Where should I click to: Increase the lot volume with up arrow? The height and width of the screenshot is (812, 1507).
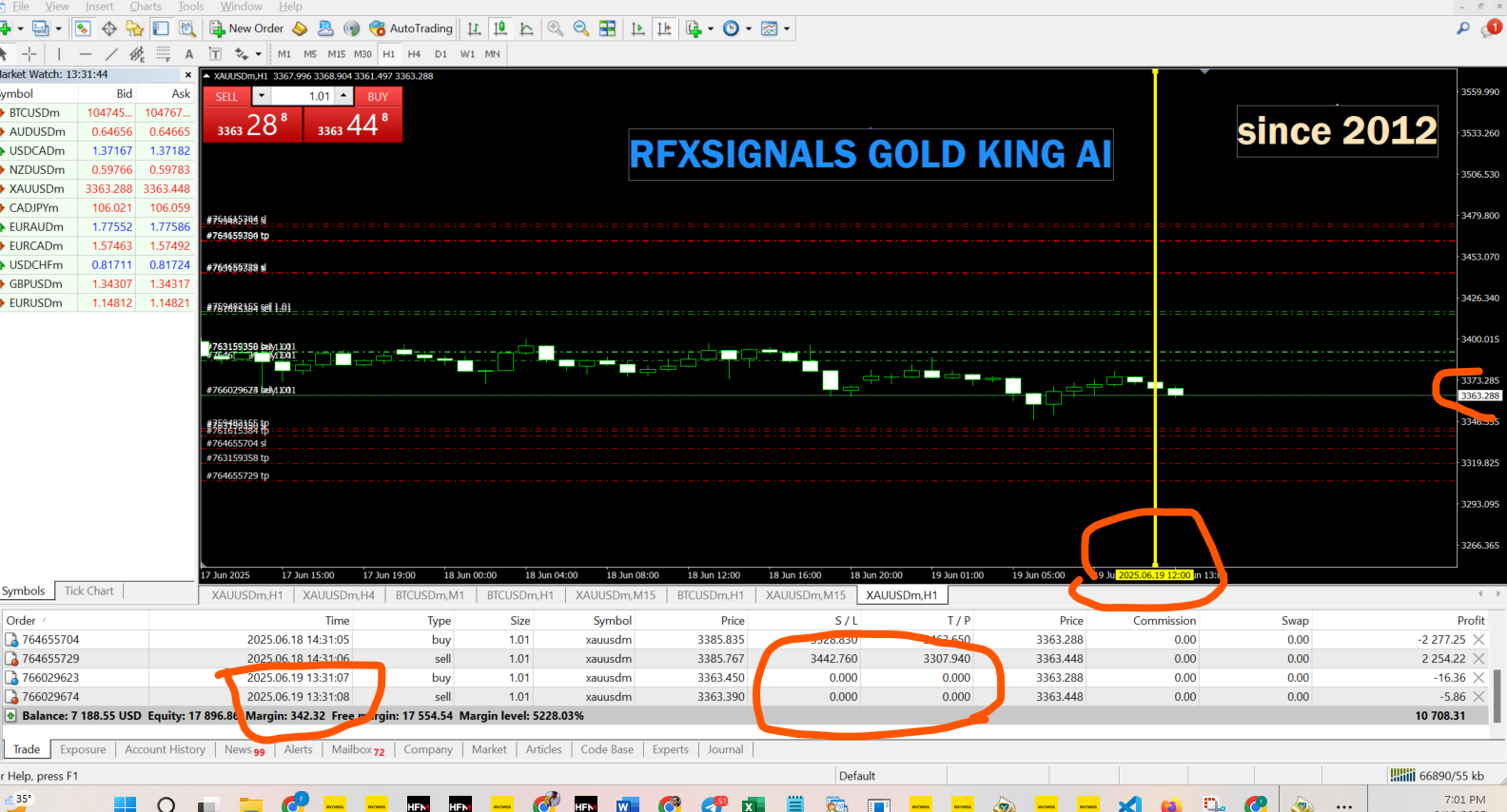(x=343, y=96)
